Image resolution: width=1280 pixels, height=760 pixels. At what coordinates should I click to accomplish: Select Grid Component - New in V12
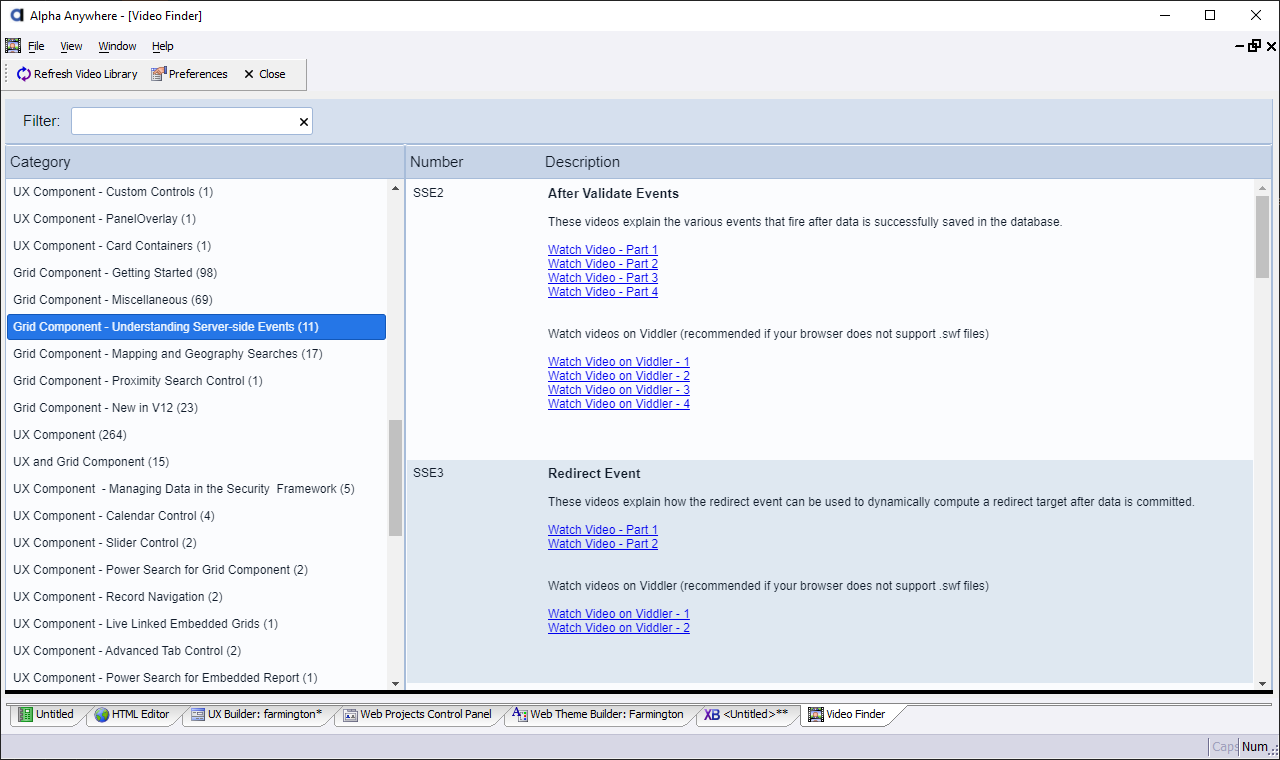[x=196, y=408]
